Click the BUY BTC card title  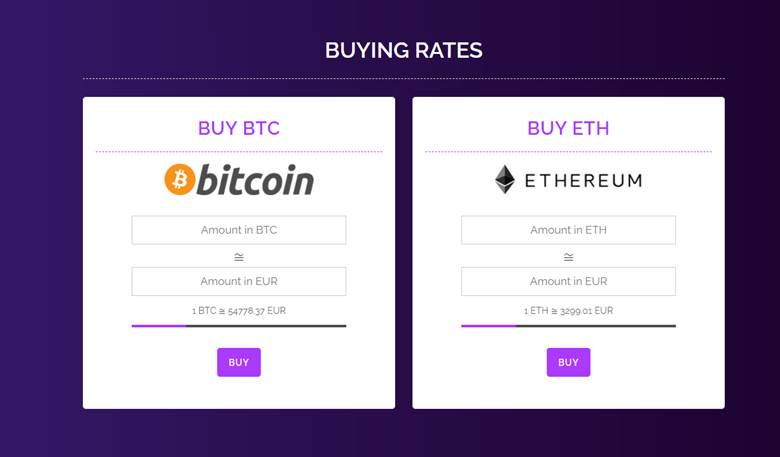(239, 128)
